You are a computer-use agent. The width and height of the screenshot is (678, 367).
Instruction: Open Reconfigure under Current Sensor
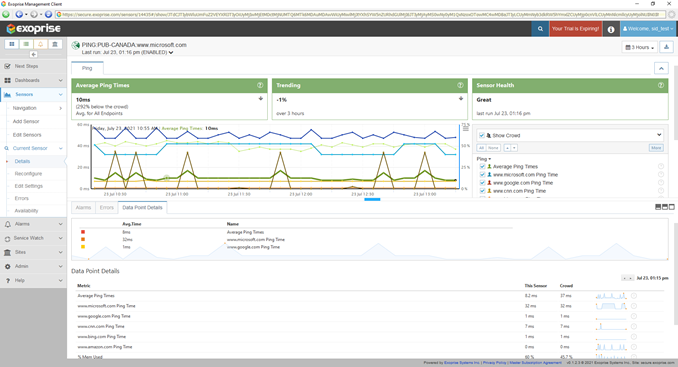point(28,174)
